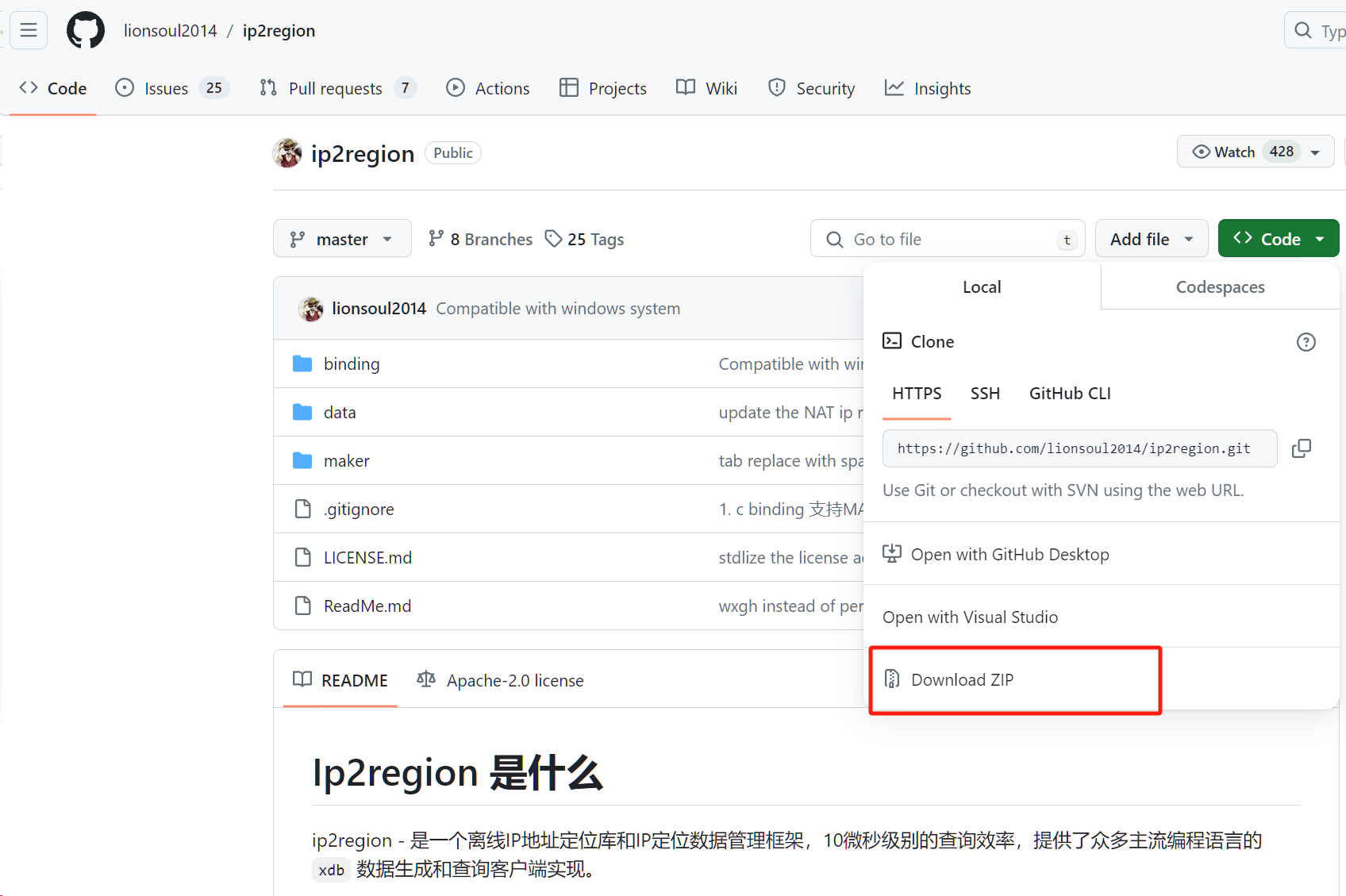Open the ReadMe.md file name link
Screen dimensions: 1346x896
(x=367, y=606)
